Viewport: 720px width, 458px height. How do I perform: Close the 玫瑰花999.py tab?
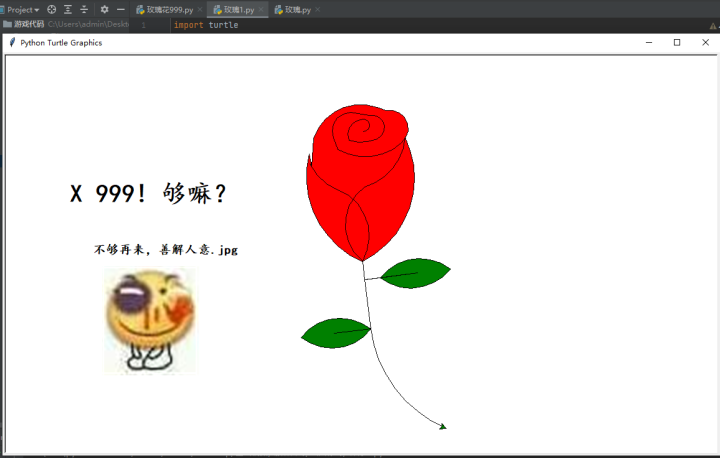(200, 10)
